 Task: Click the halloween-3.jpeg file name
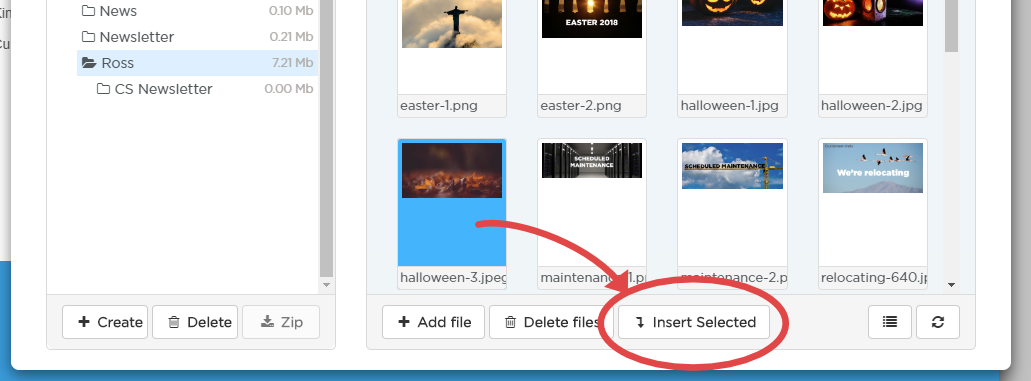pyautogui.click(x=452, y=278)
